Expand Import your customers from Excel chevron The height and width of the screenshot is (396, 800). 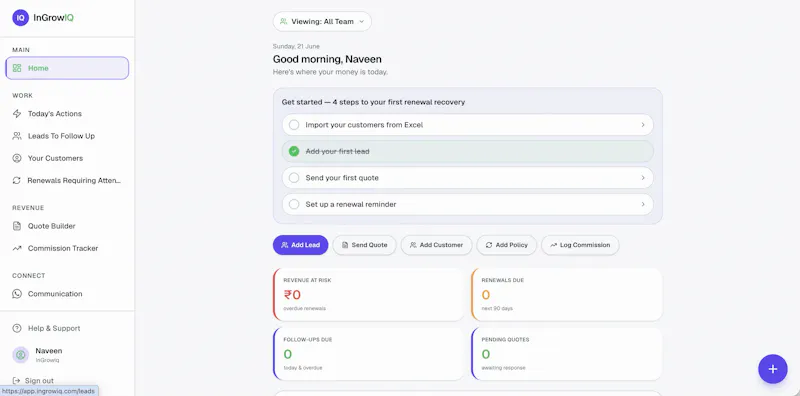point(643,125)
